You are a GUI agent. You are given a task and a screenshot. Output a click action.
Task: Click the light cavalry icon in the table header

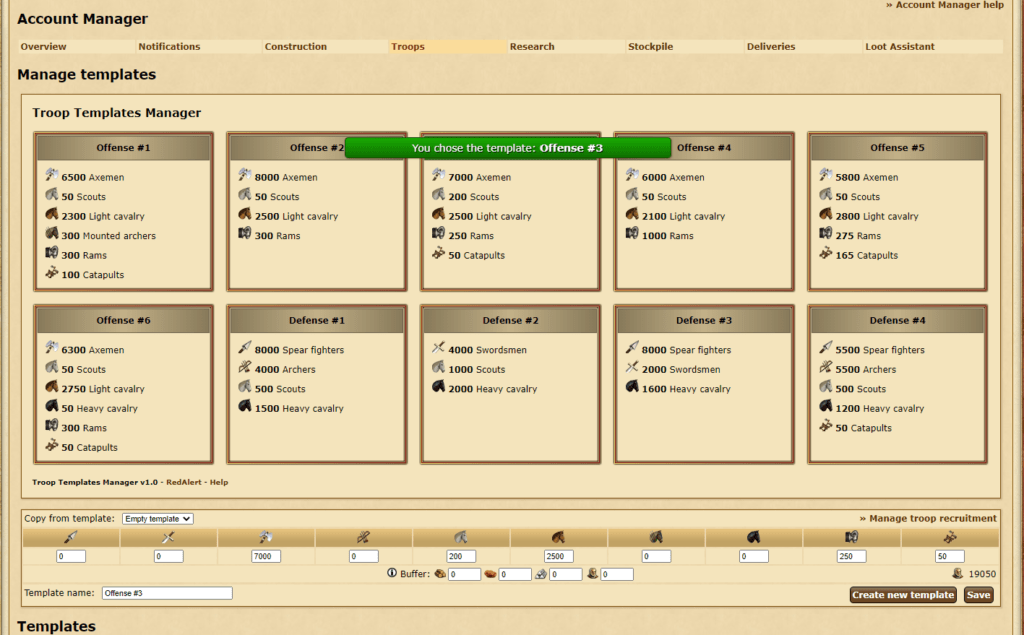[x=558, y=537]
